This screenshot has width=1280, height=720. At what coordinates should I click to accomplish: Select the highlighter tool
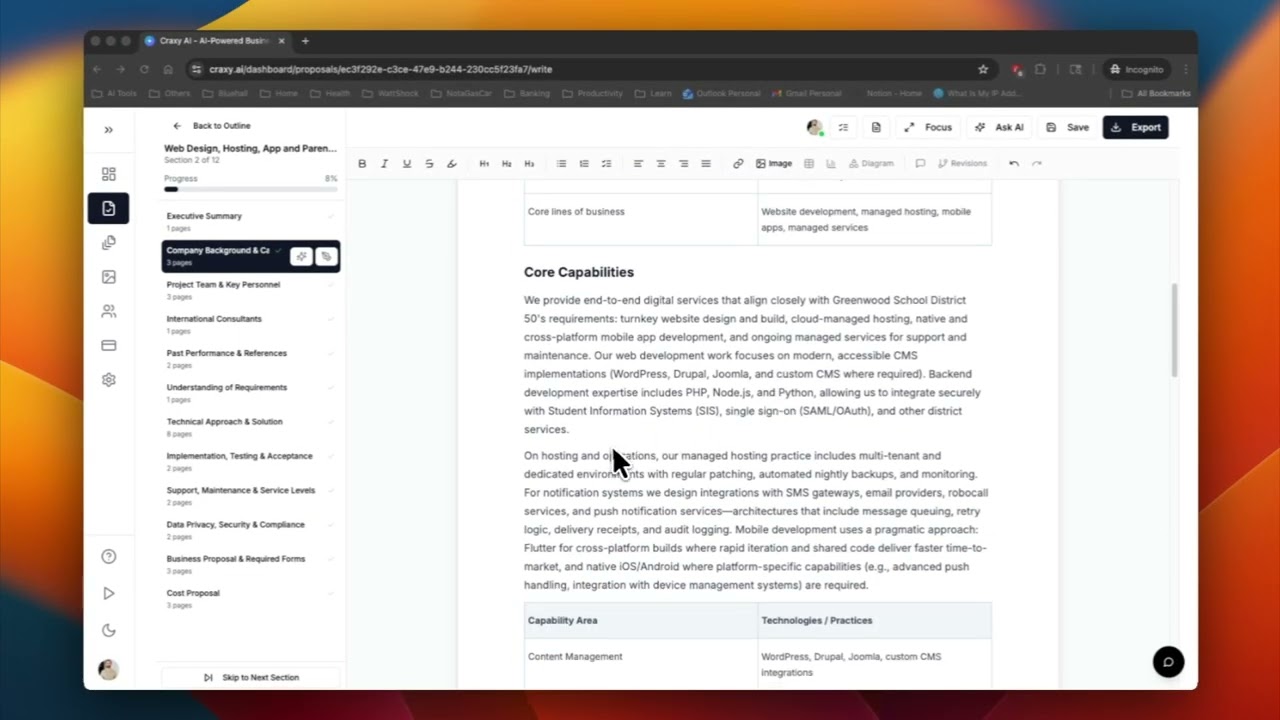pyautogui.click(x=451, y=164)
